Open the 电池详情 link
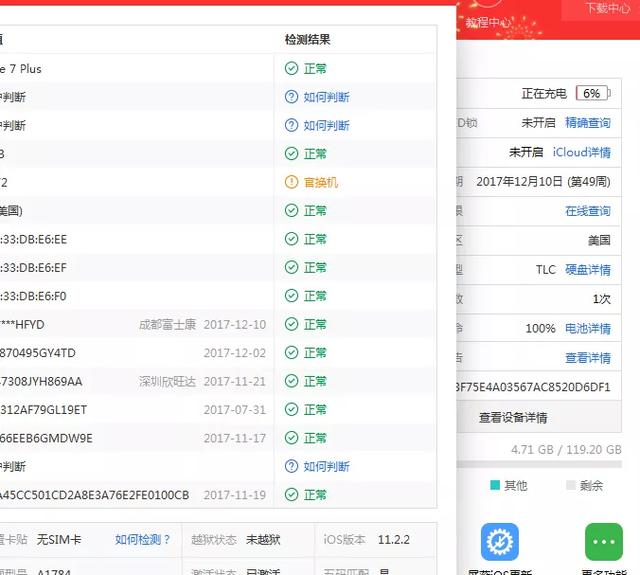The width and height of the screenshot is (640, 575). point(587,329)
